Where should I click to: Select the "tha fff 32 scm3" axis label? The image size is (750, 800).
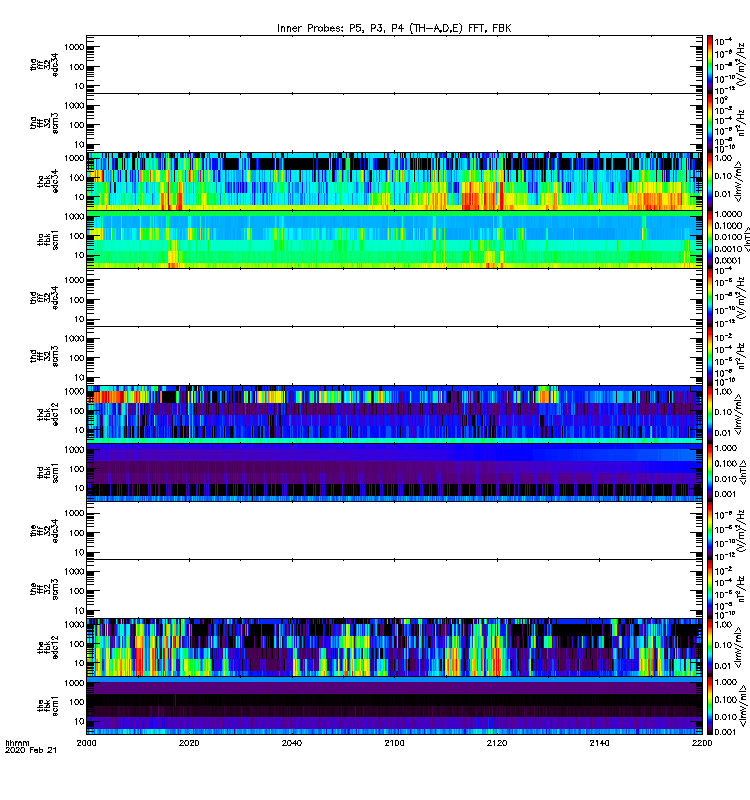tap(44, 123)
